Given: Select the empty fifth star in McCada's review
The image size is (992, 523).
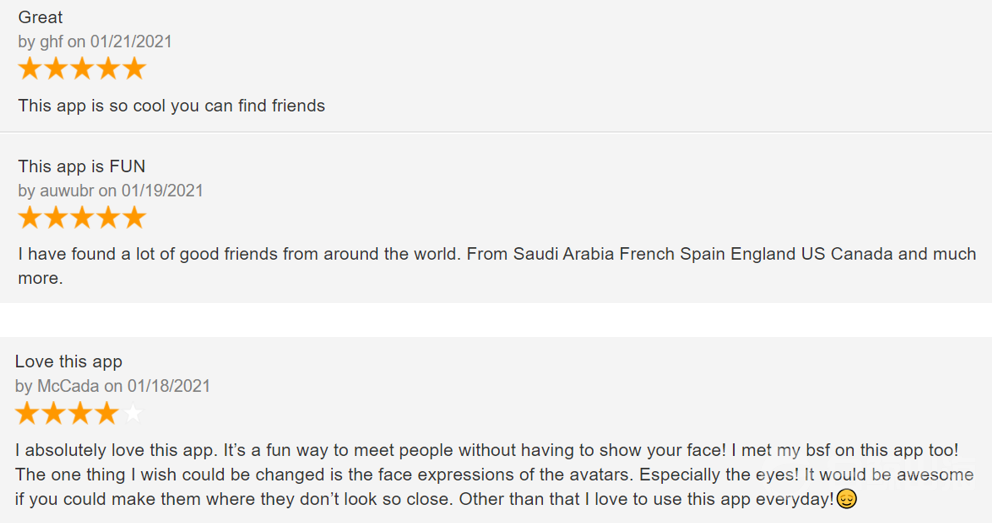Looking at the screenshot, I should click(131, 412).
